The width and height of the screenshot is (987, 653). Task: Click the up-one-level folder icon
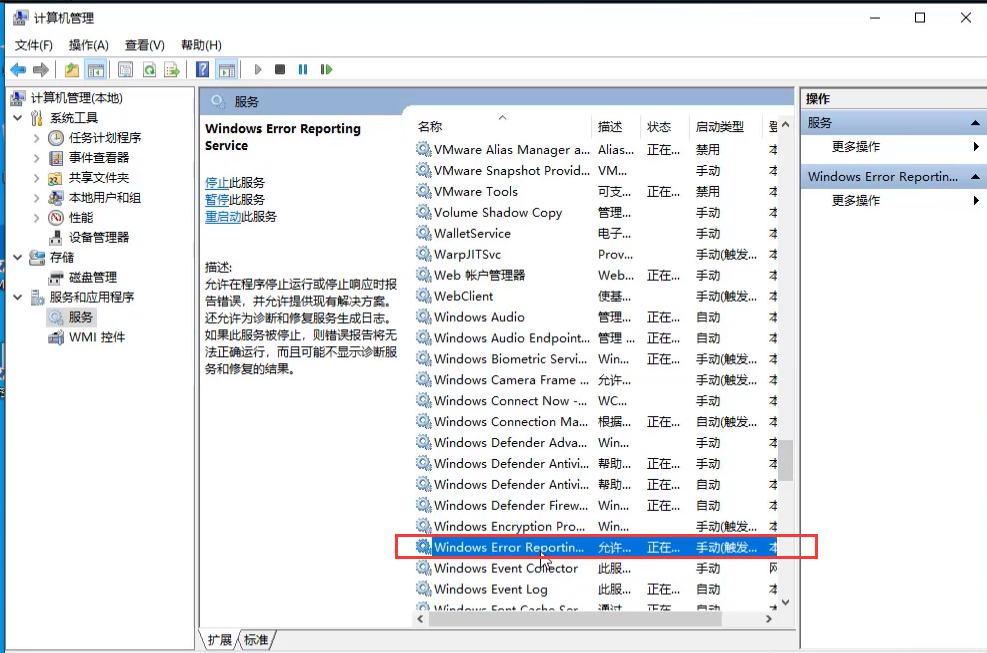(71, 69)
